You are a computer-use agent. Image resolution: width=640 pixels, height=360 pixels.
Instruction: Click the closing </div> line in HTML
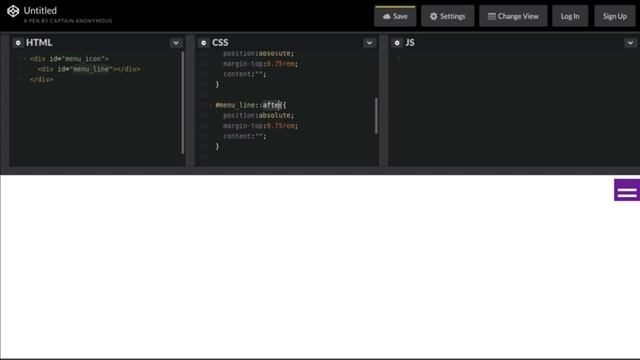click(42, 80)
